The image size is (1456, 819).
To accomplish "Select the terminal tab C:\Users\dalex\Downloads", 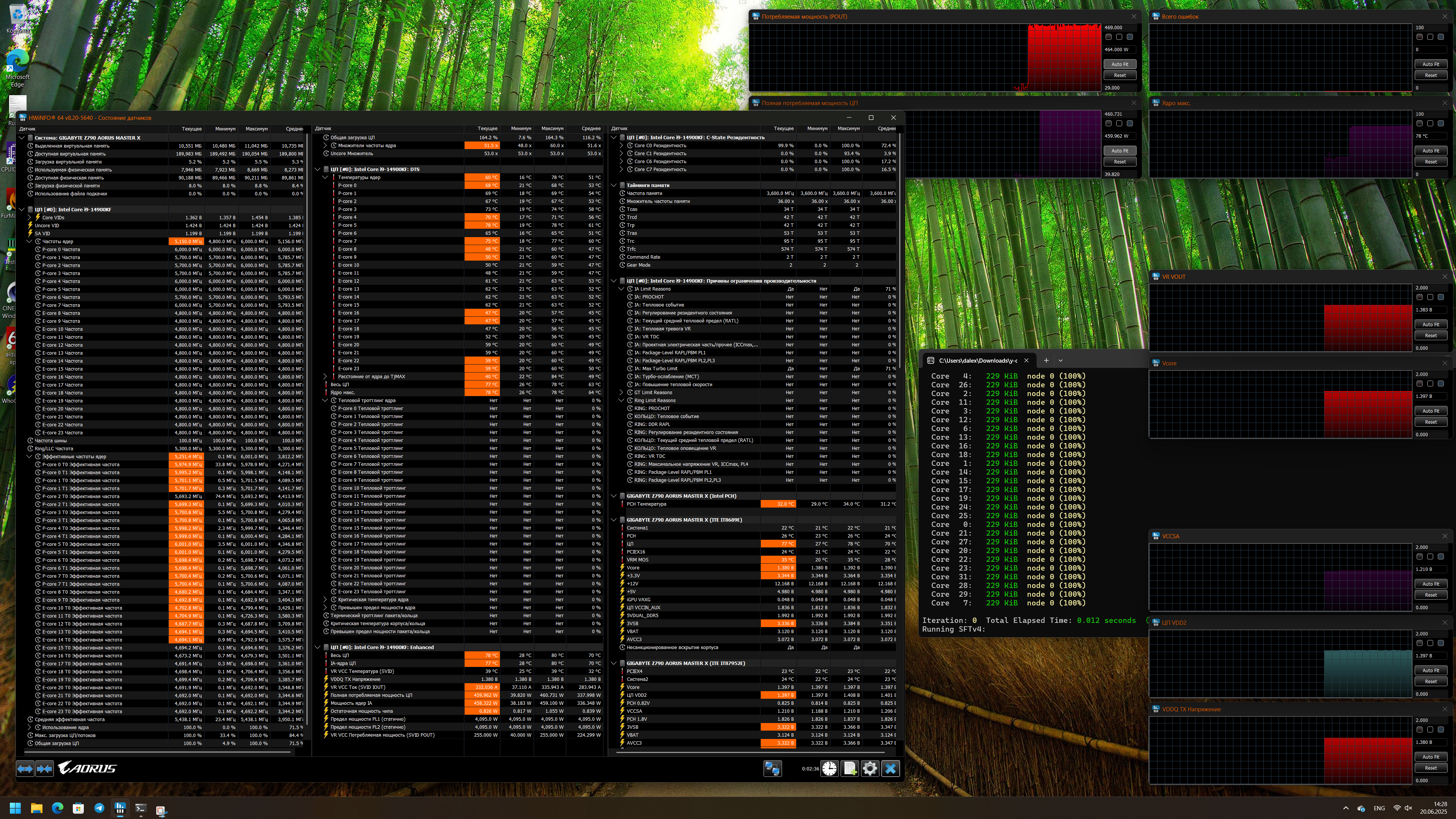I will (x=977, y=361).
